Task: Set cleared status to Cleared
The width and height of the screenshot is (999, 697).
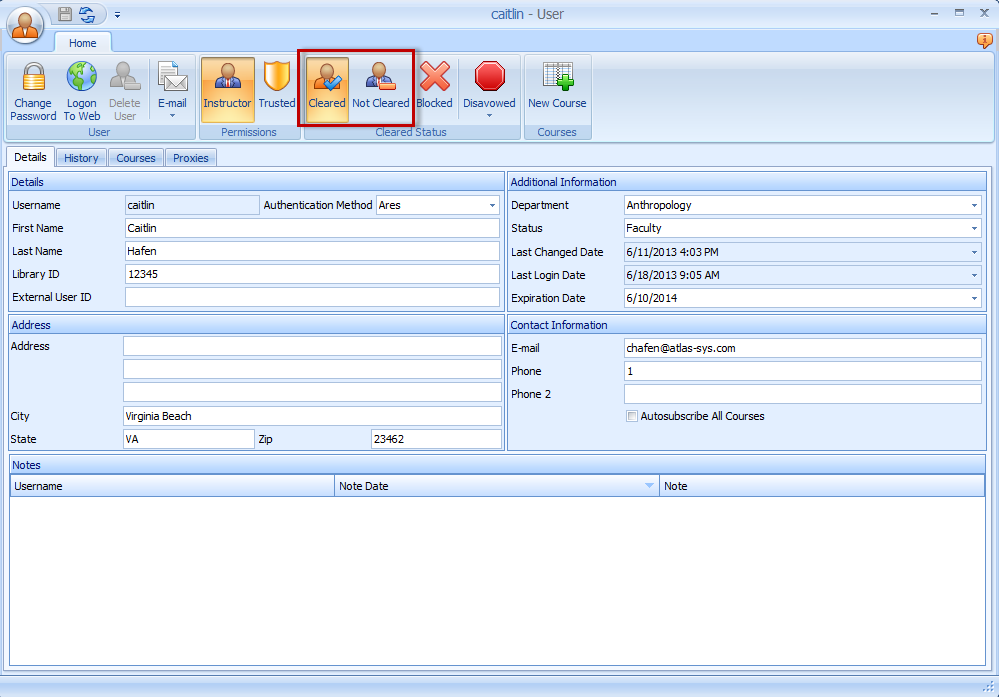Action: (327, 85)
